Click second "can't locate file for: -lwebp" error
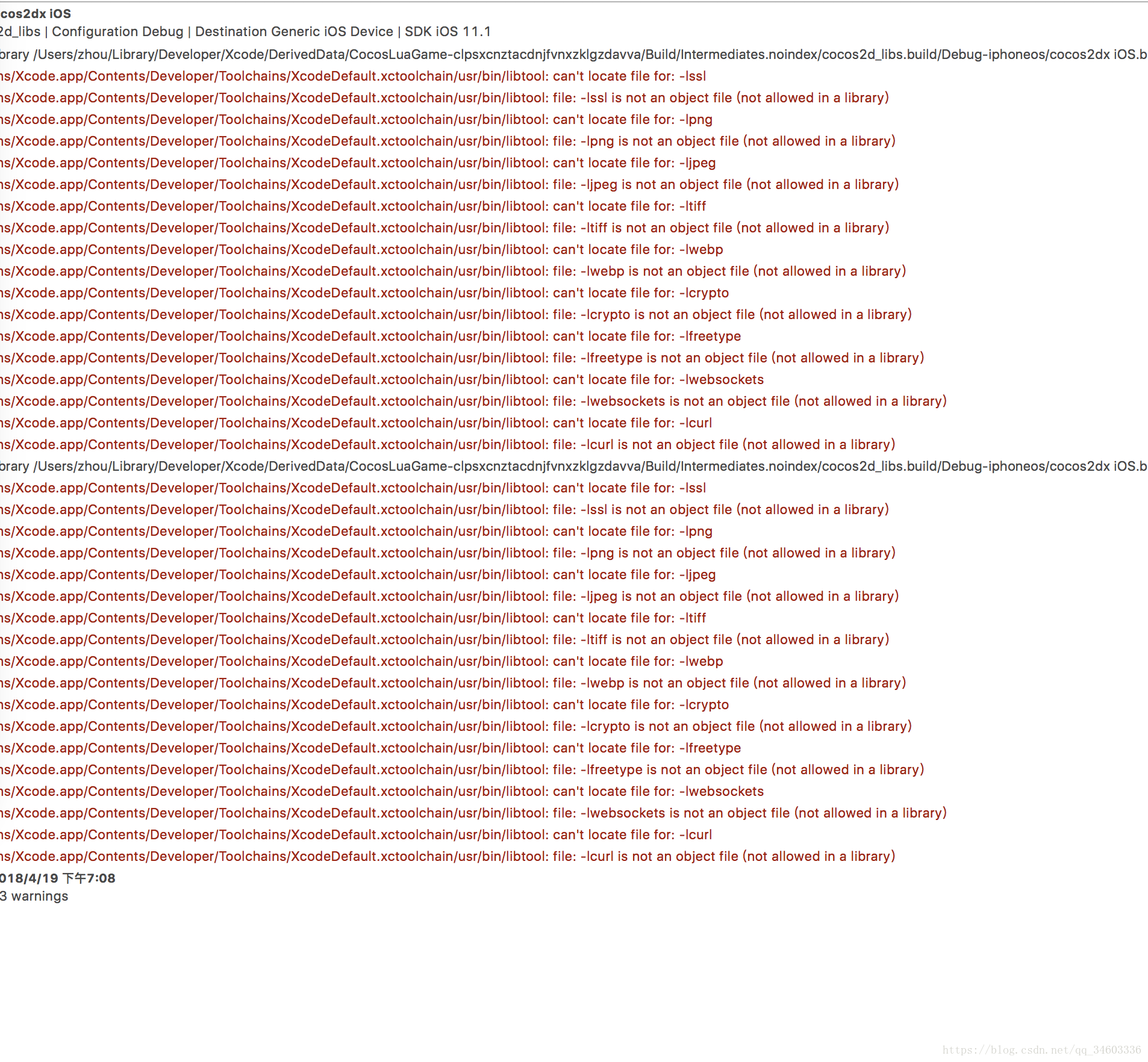 coord(362,661)
